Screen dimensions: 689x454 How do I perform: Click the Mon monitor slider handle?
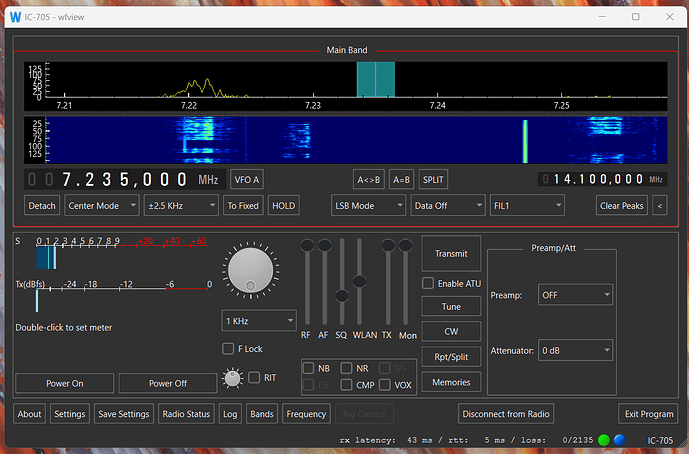405,245
